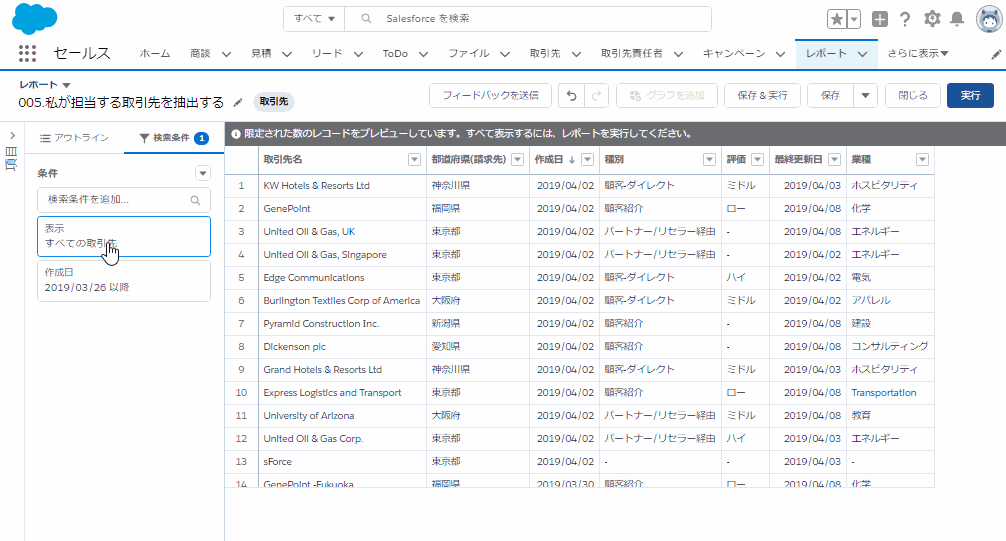This screenshot has height=541, width=1006.
Task: Click the undo arrow button
Action: click(571, 96)
